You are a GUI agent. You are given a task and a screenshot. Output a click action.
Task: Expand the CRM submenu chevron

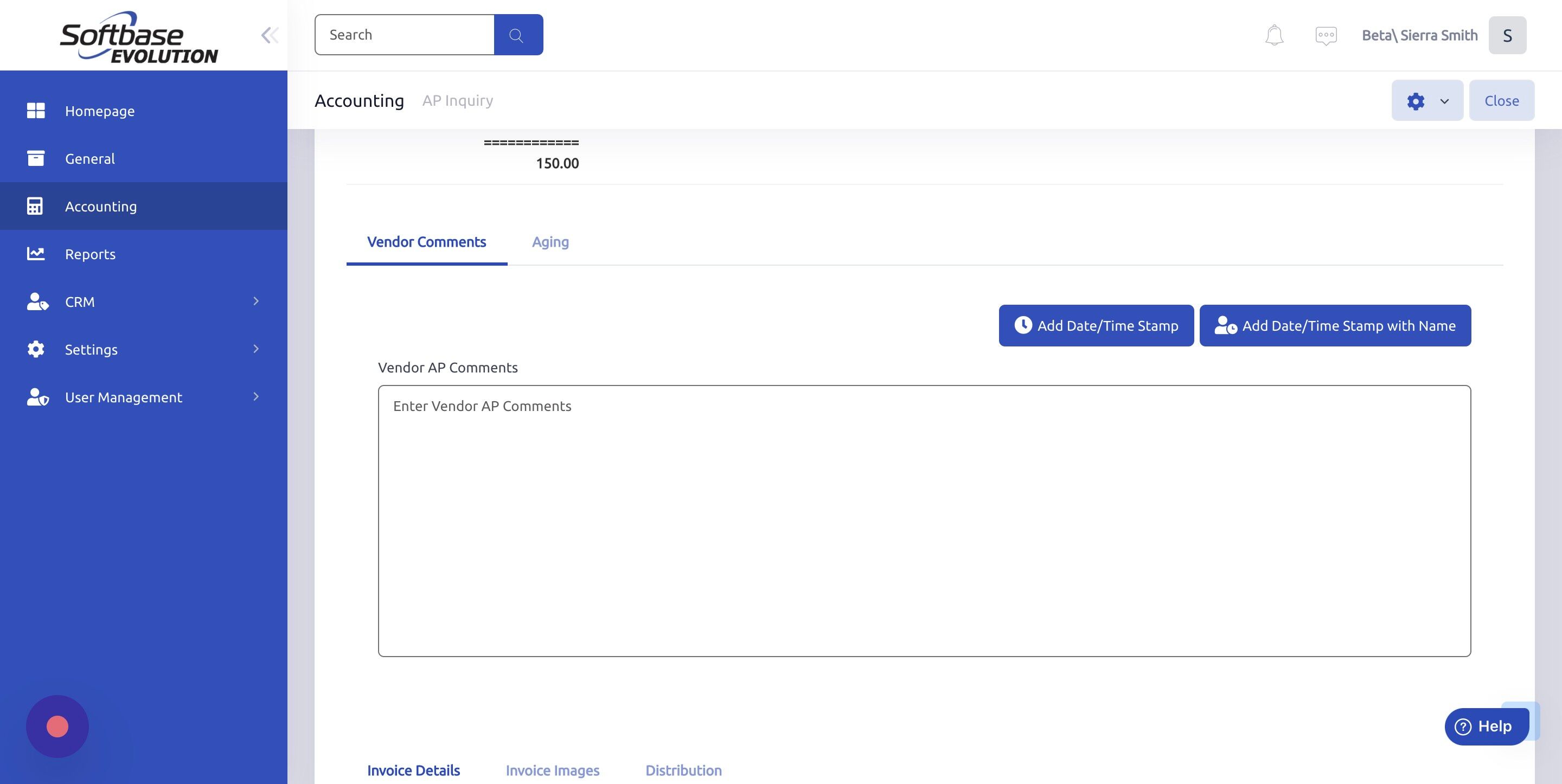point(255,301)
